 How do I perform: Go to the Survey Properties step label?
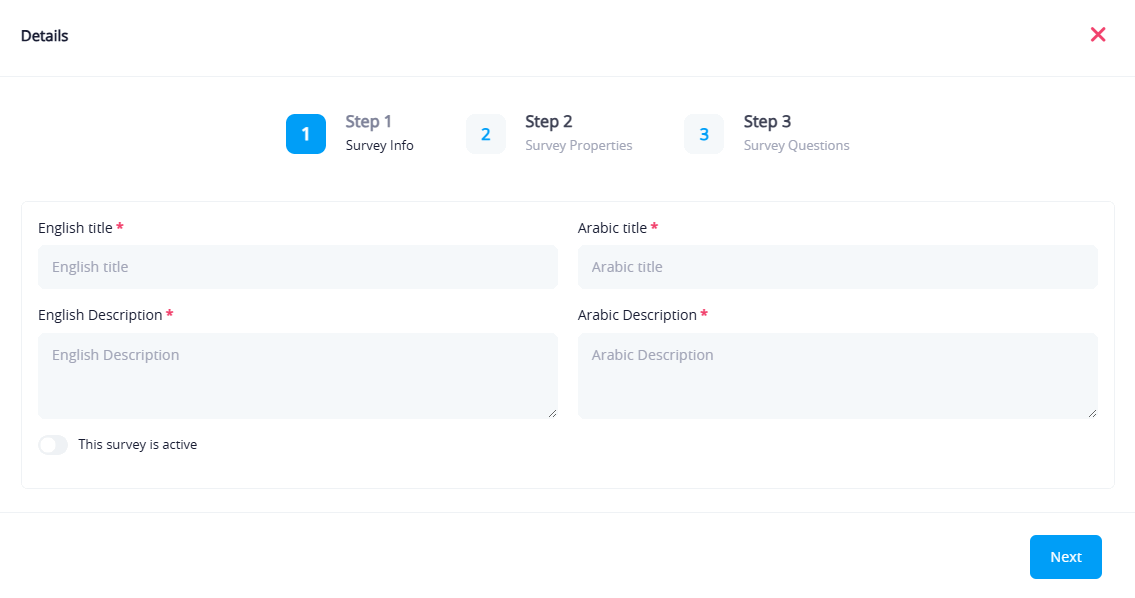[x=578, y=145]
